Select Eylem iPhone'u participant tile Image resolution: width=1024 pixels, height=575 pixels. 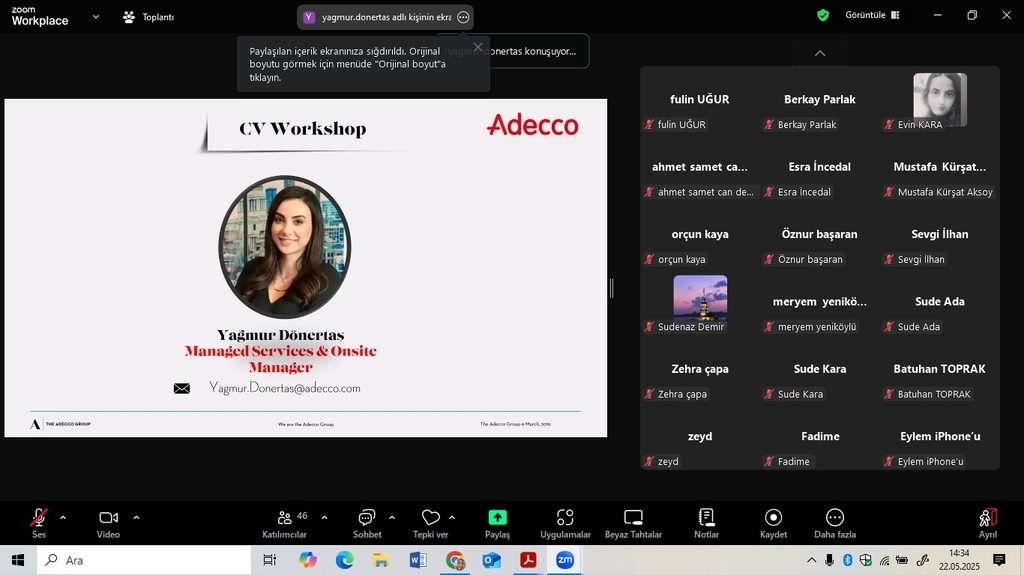click(x=940, y=436)
